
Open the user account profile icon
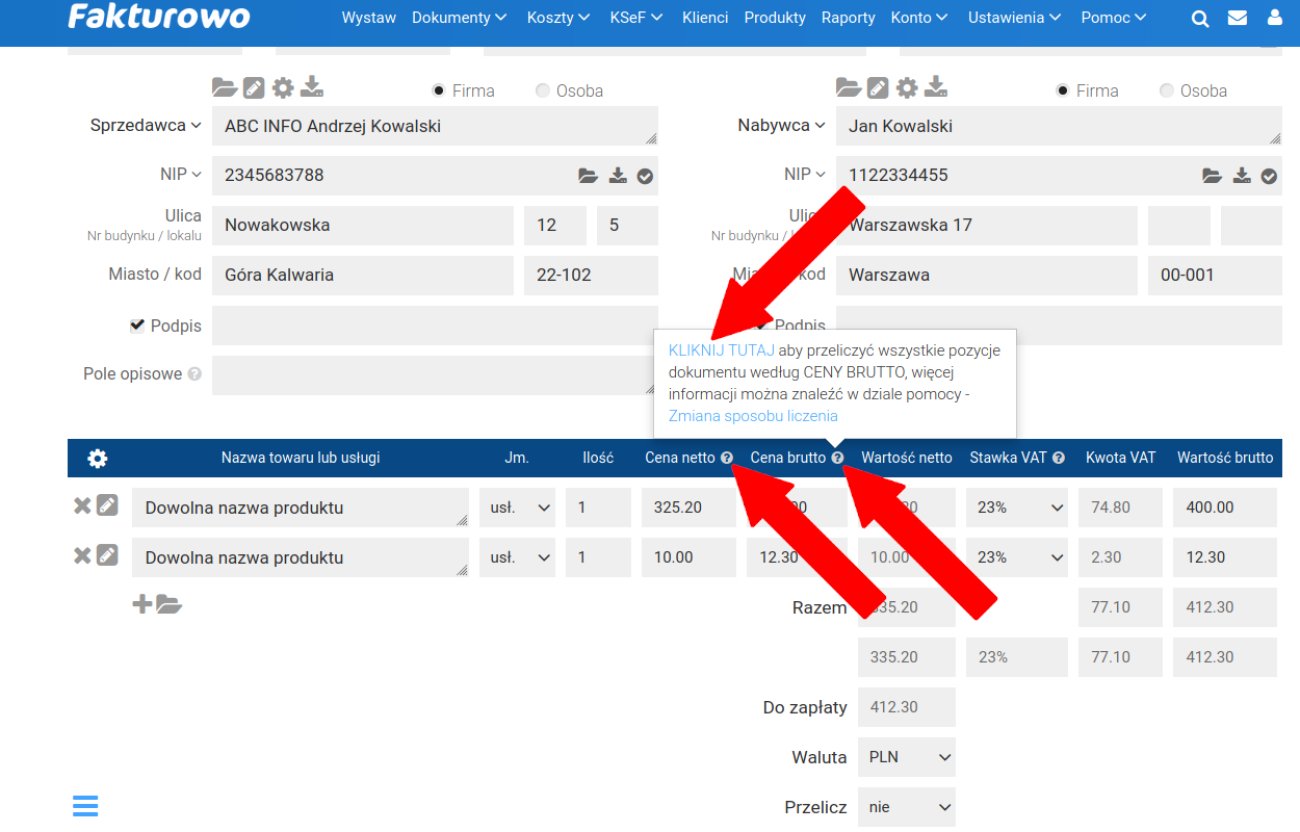[x=1274, y=18]
